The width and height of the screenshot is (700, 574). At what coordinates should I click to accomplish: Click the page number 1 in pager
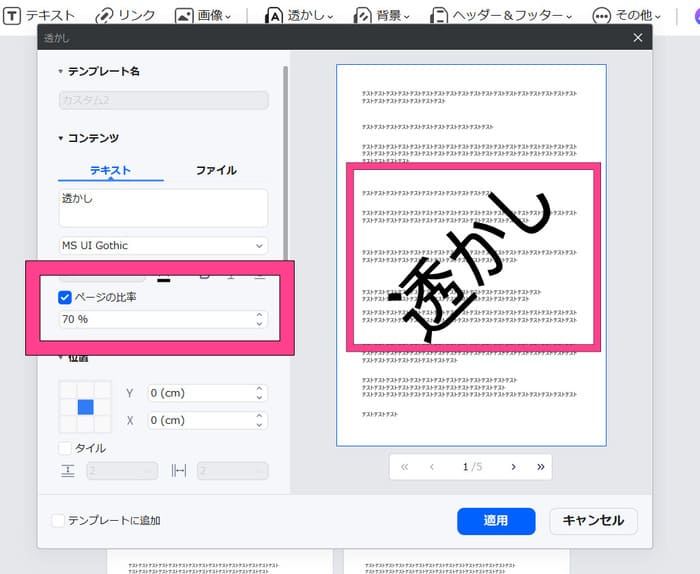(465, 467)
